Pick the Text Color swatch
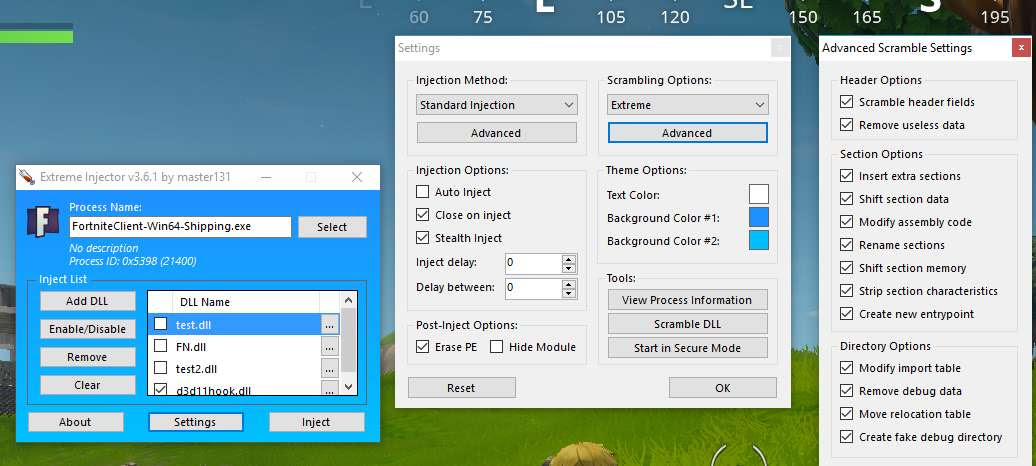 (758, 194)
